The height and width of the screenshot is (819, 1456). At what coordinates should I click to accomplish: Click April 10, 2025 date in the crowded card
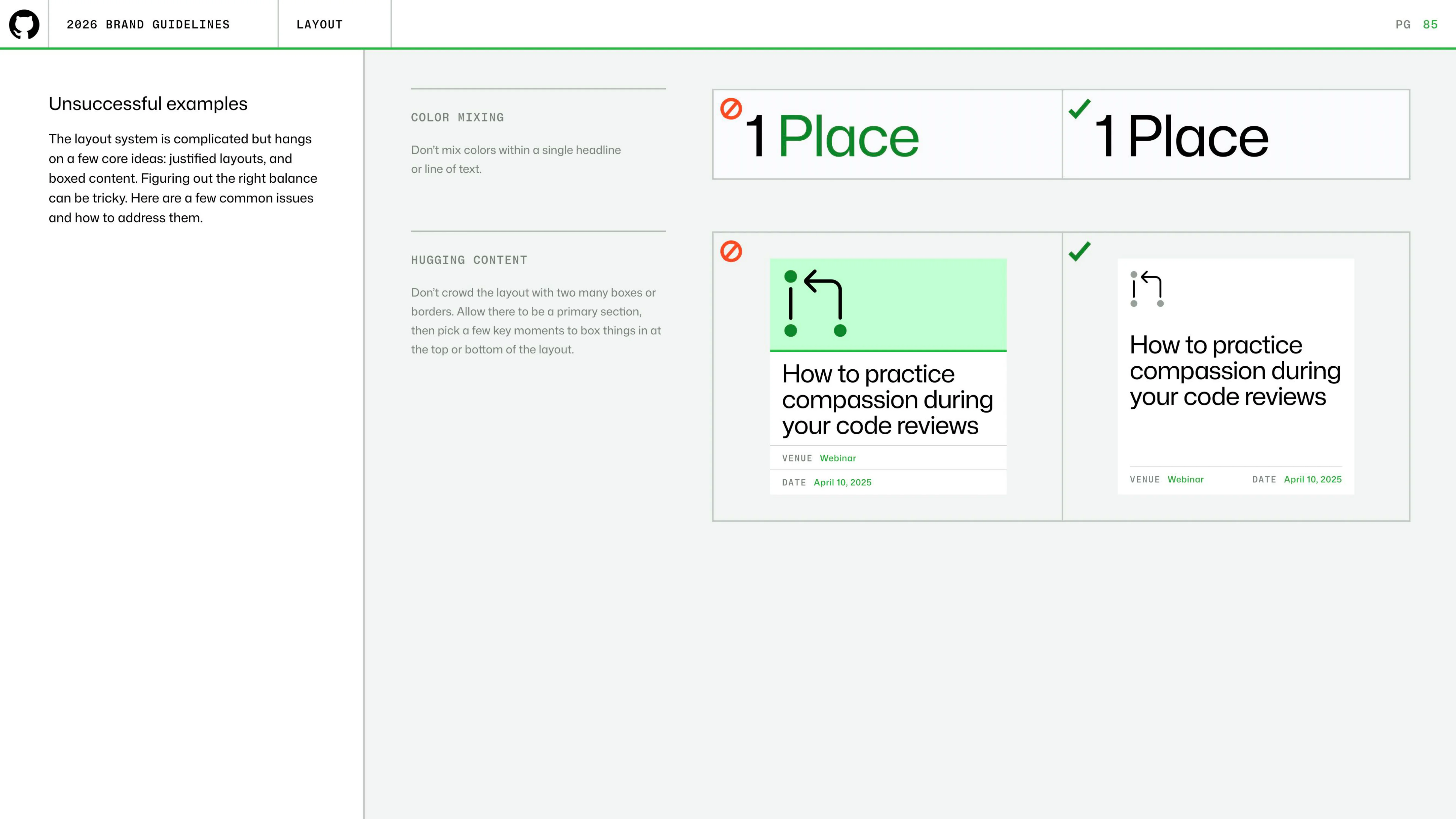coord(842,483)
